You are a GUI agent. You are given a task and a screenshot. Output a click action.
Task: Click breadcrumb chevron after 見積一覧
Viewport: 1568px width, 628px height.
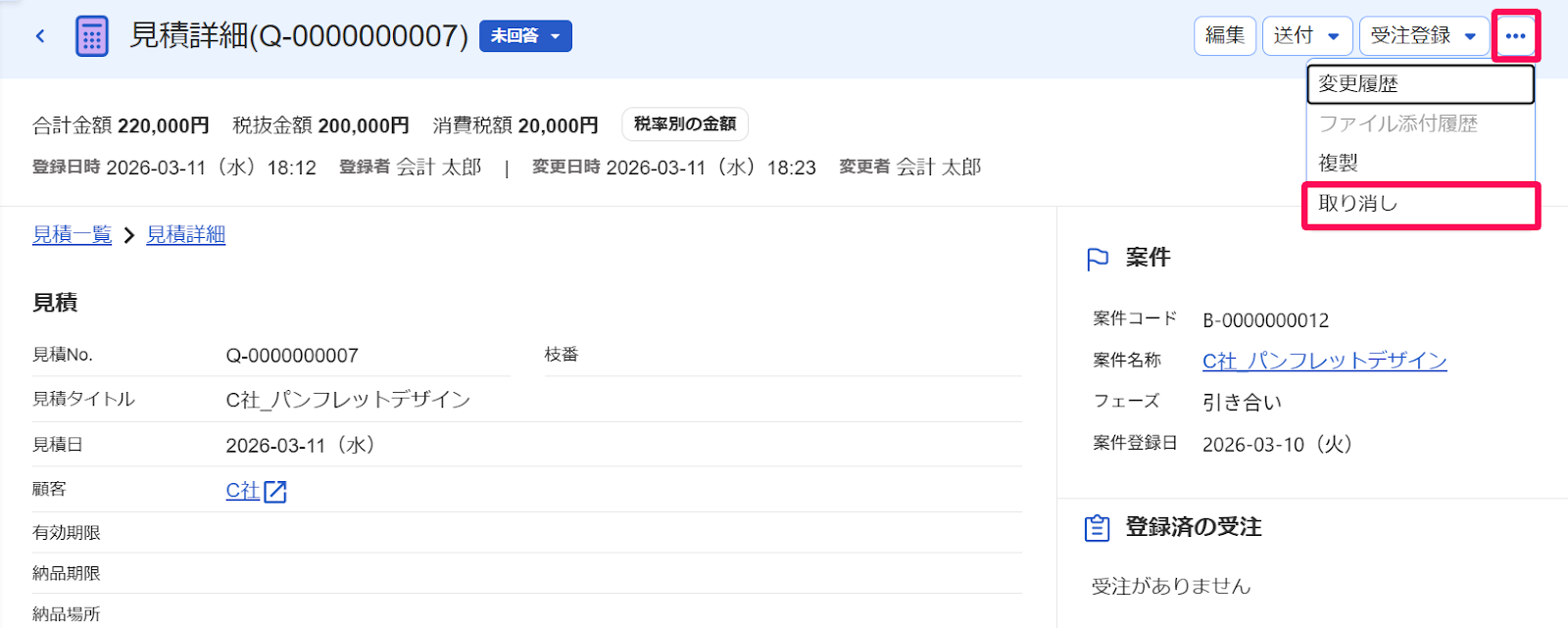click(128, 235)
